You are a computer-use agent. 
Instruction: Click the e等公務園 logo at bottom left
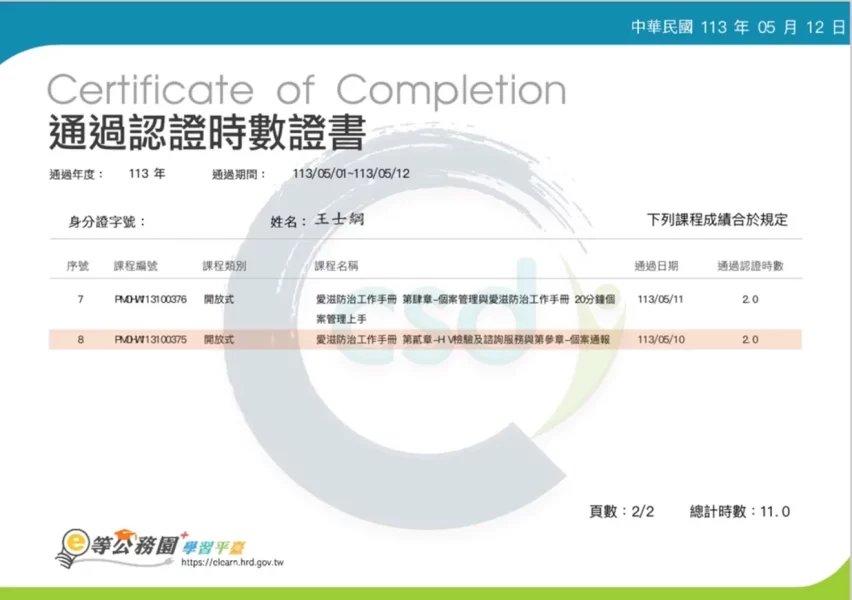click(118, 543)
